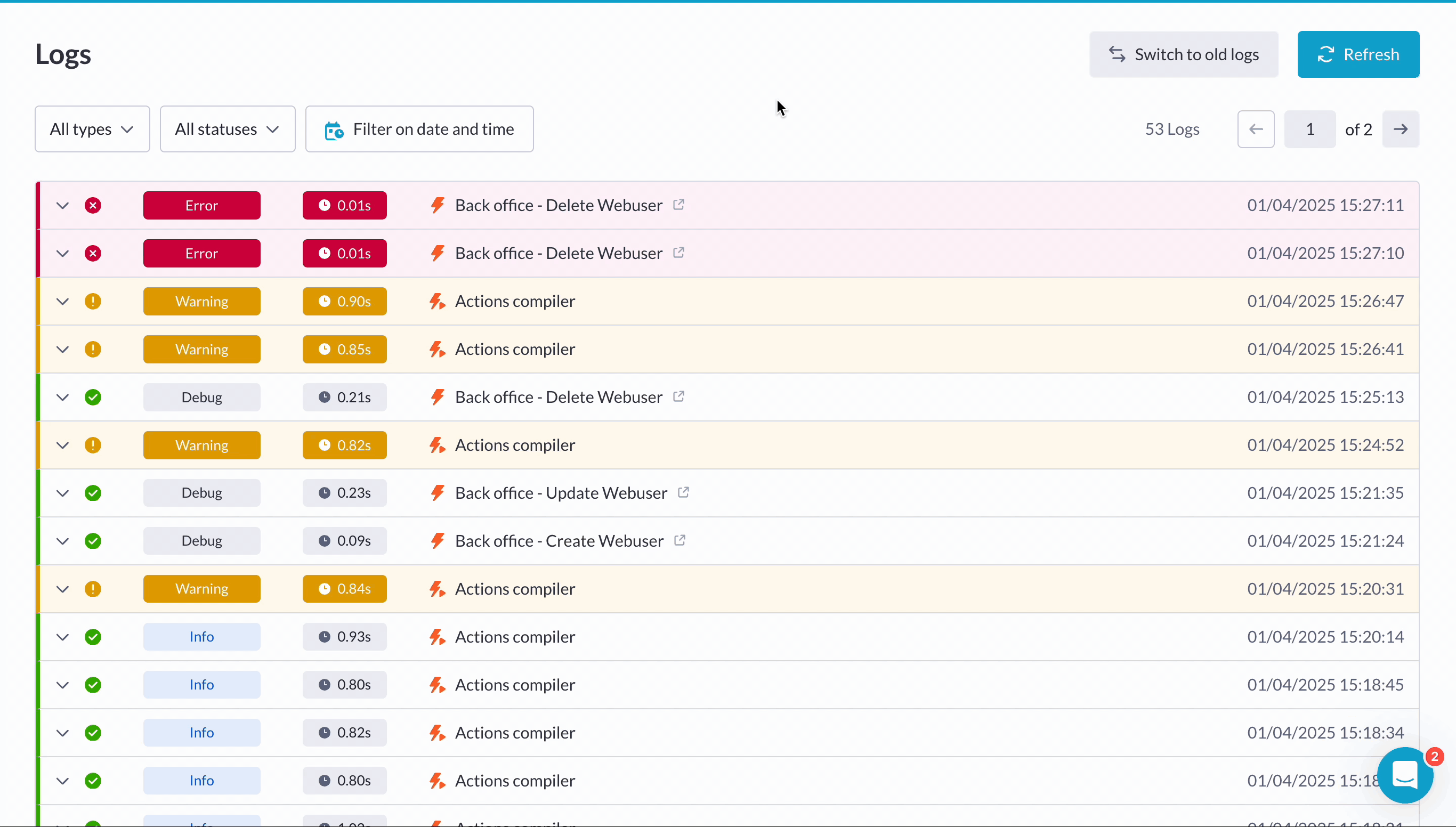
Task: Click the 0.23s duration badge
Action: (x=344, y=493)
